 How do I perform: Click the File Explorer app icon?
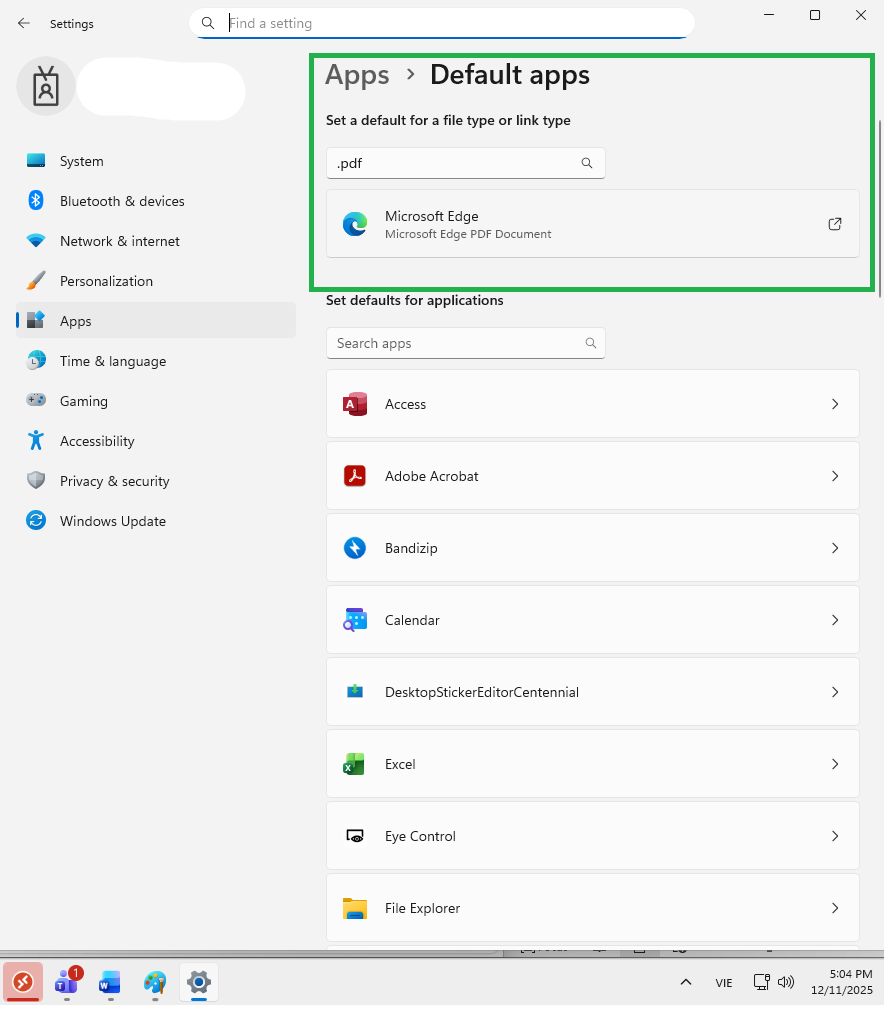click(x=355, y=909)
